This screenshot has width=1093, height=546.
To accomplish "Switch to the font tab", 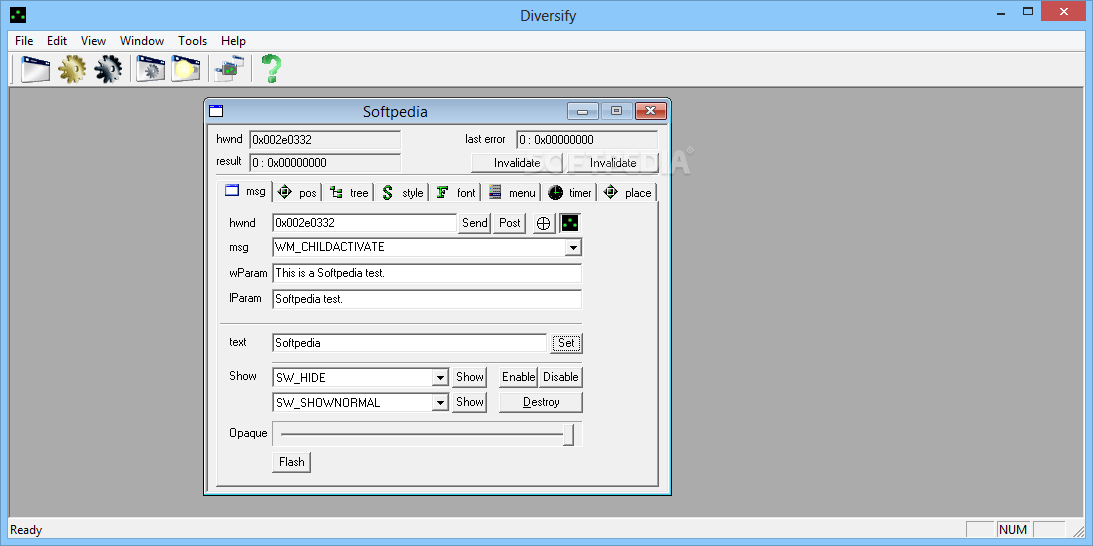I will click(456, 193).
